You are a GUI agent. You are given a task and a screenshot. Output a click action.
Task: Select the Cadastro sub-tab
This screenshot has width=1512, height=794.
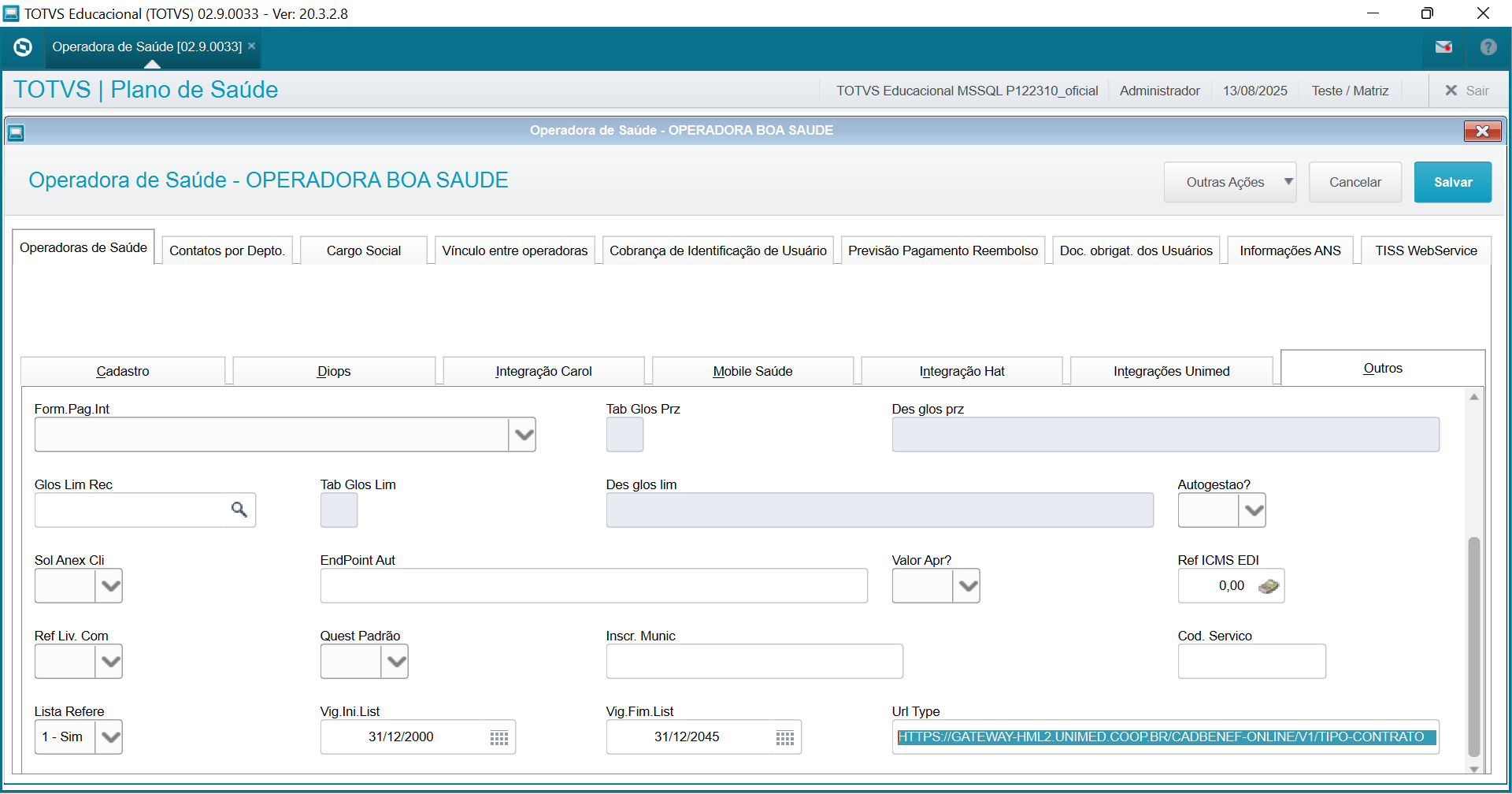[x=123, y=371]
